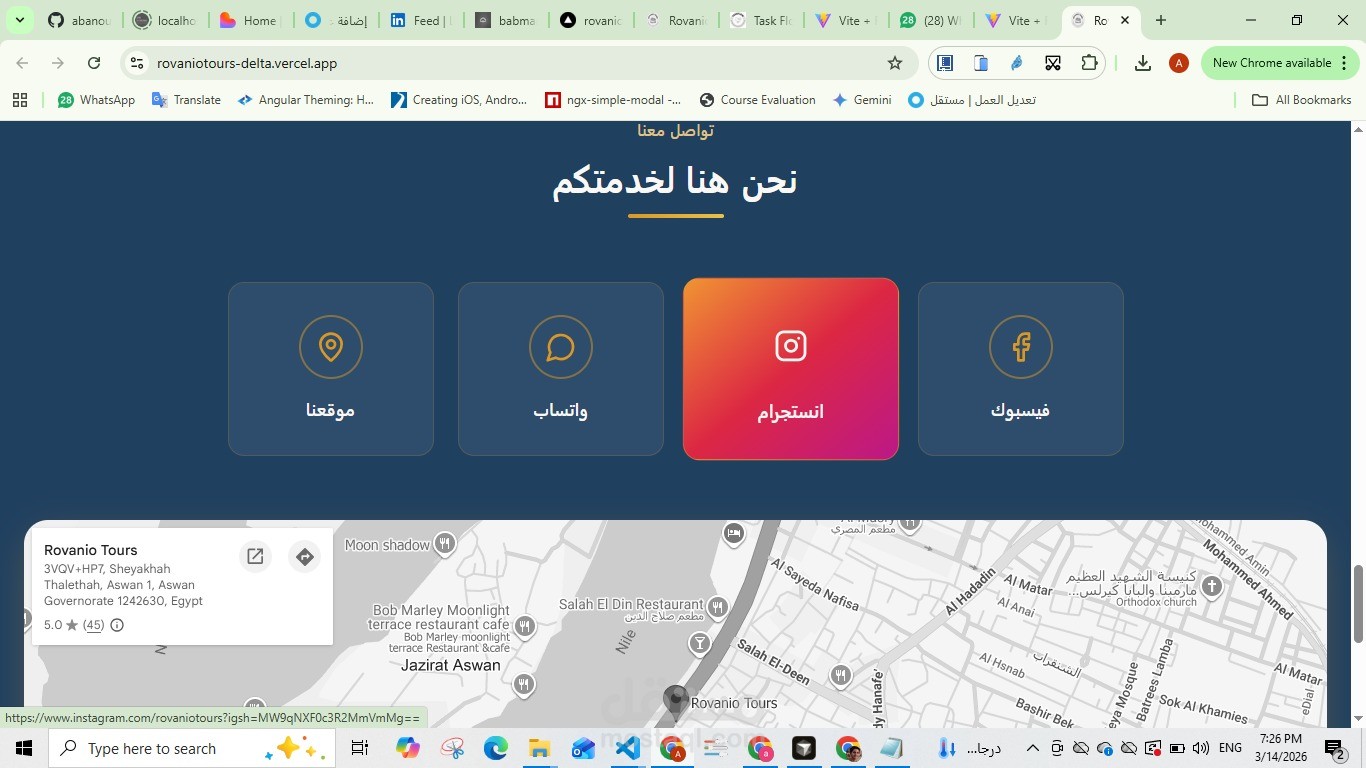
Task: Open the WhatsApp واتساب contact card
Action: point(561,369)
